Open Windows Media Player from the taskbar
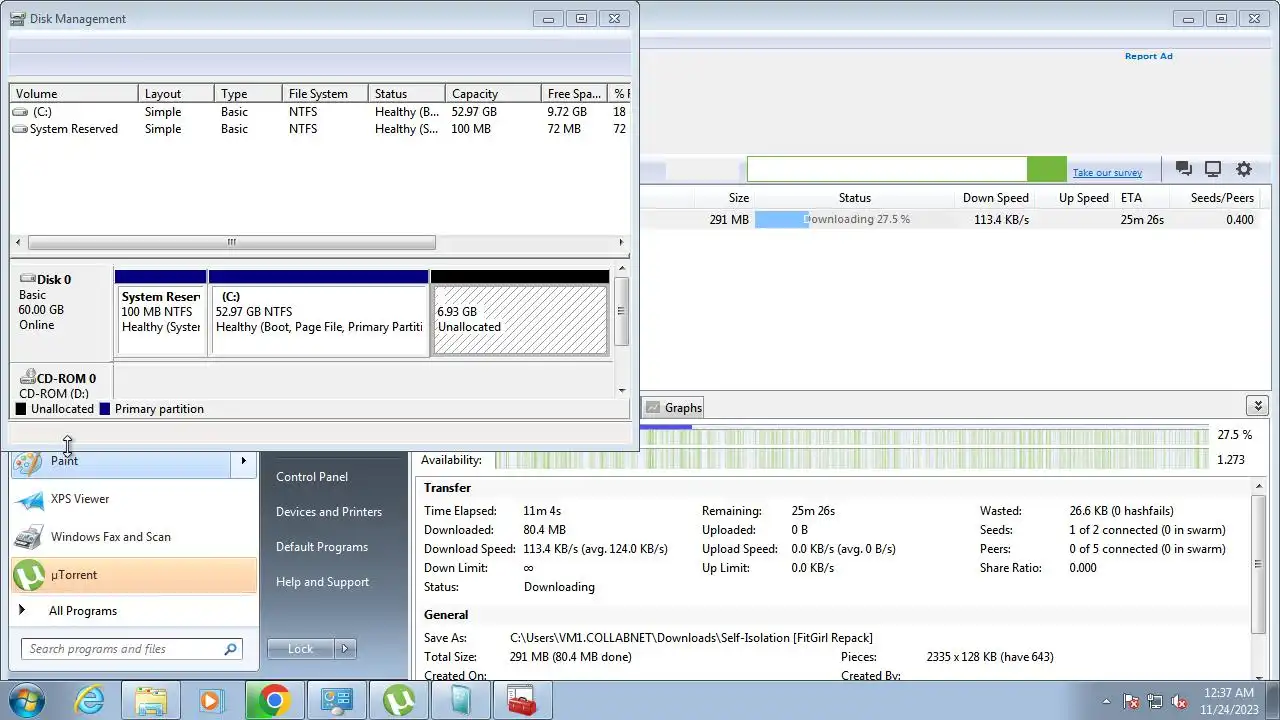The height and width of the screenshot is (720, 1280). 212,700
